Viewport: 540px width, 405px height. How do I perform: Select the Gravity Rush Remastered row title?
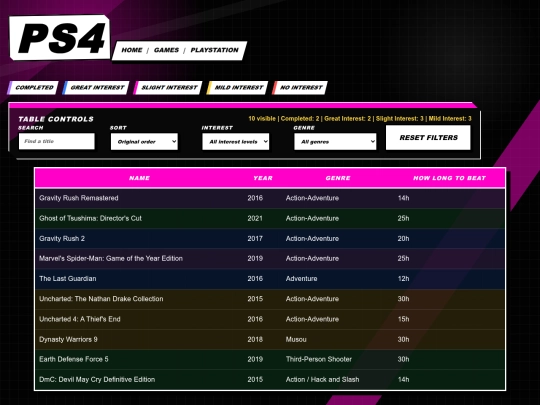click(79, 198)
